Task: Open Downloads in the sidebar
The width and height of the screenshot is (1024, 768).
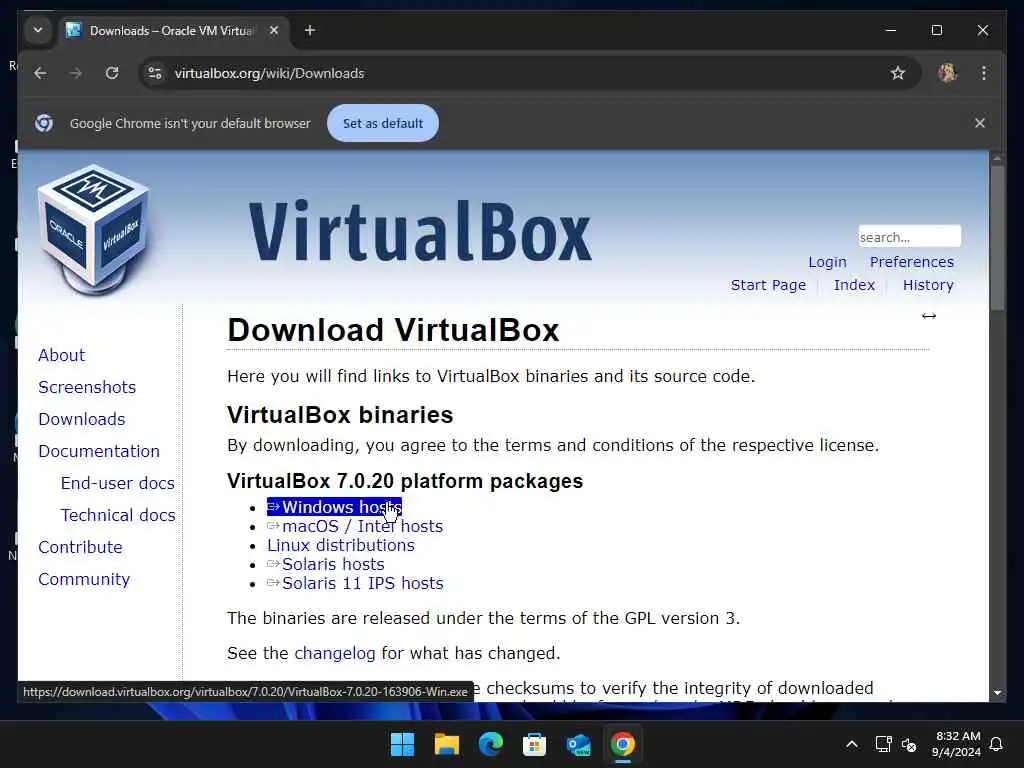Action: tap(82, 419)
